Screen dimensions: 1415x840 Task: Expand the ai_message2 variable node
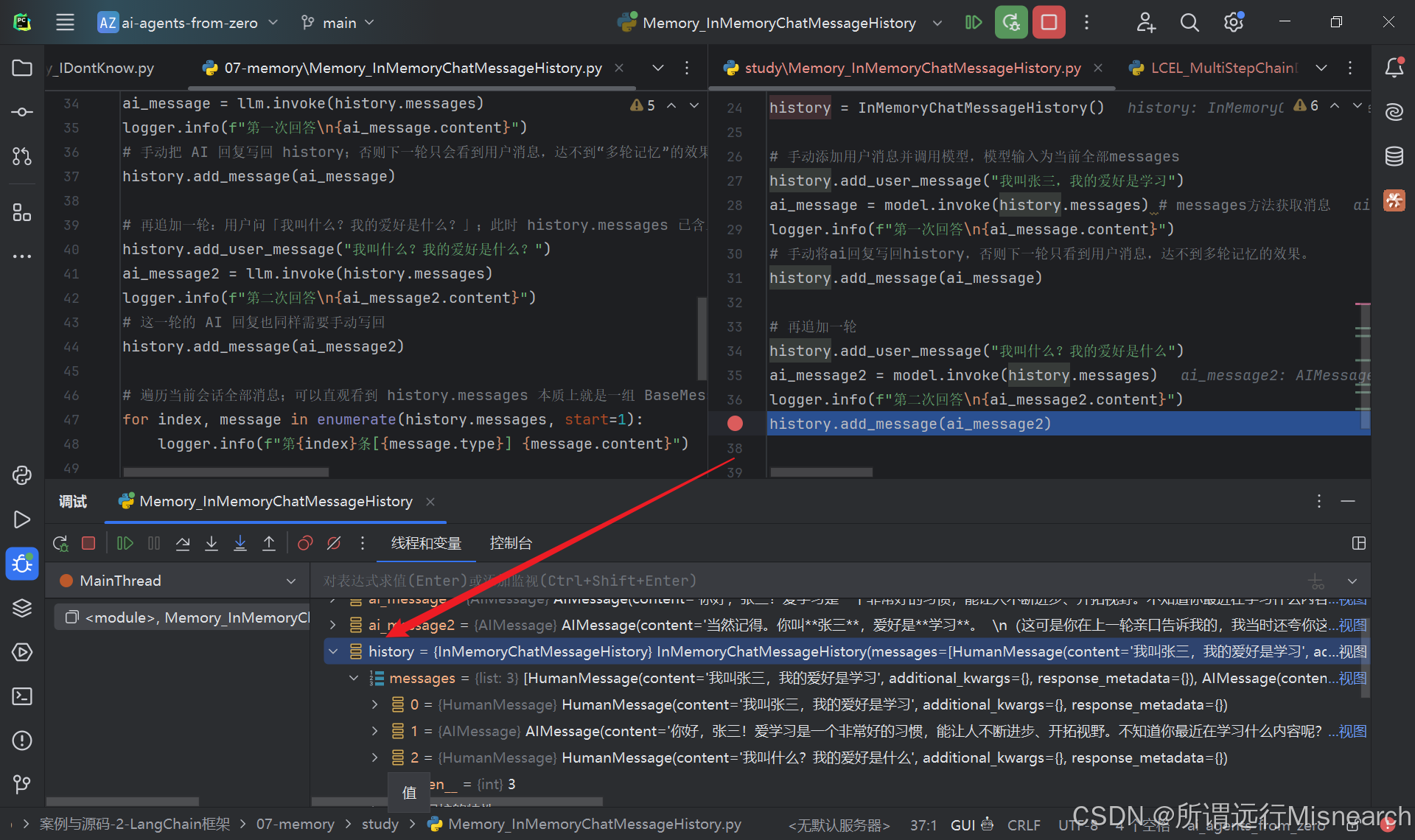pyautogui.click(x=333, y=625)
